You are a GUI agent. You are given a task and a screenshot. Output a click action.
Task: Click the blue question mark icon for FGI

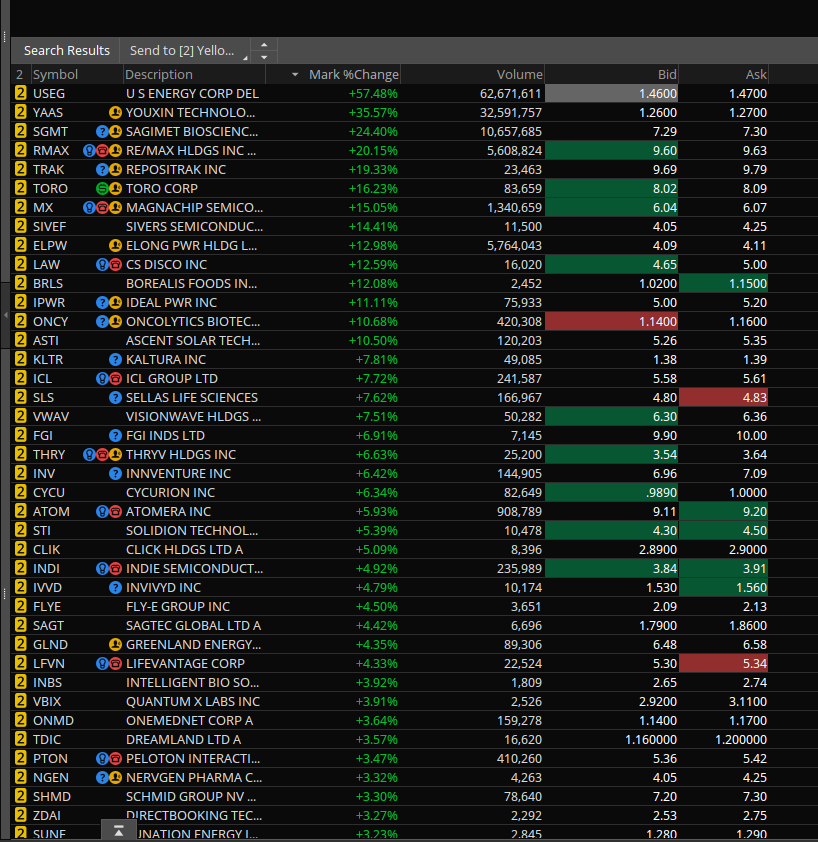pyautogui.click(x=115, y=435)
